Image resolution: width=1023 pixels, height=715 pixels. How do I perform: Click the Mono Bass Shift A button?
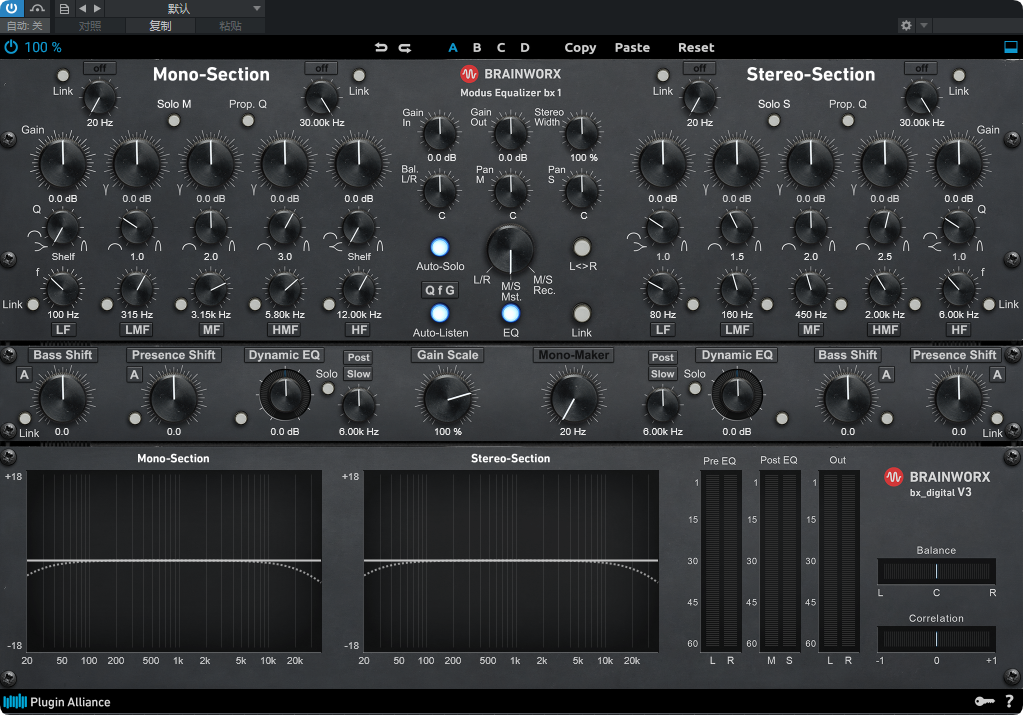(x=24, y=374)
